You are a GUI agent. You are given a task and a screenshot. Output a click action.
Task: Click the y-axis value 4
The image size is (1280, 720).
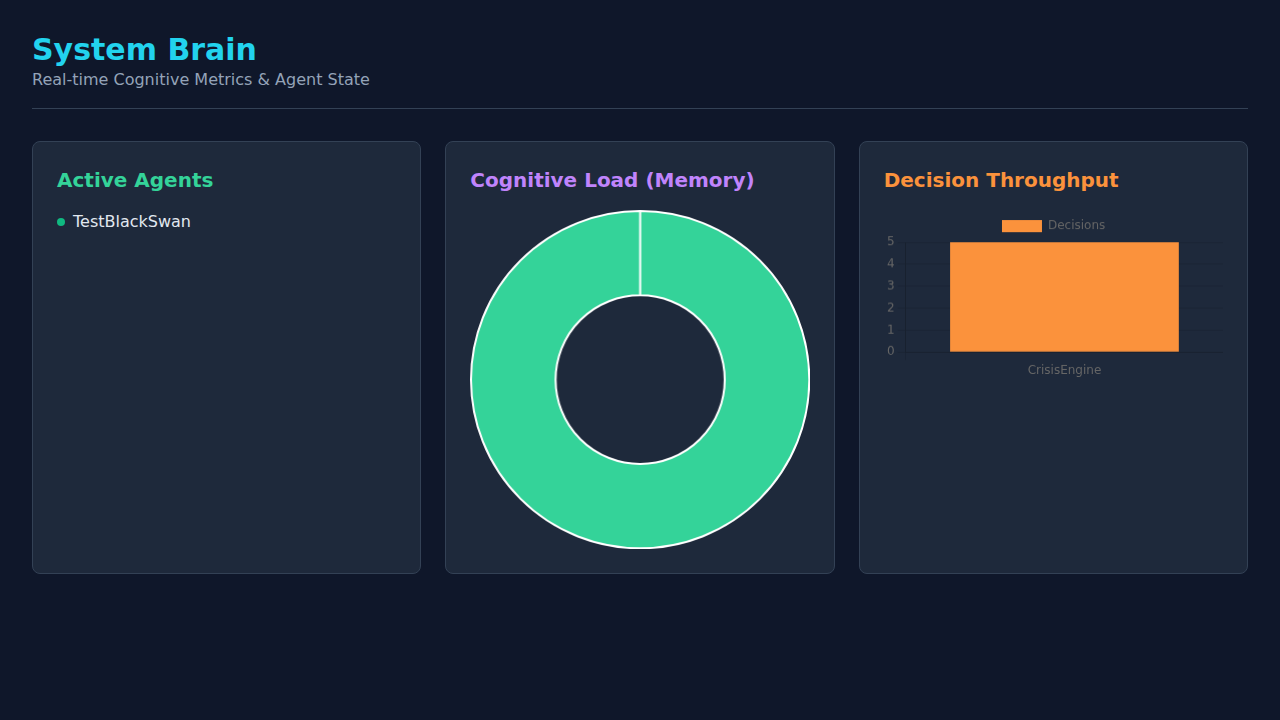pyautogui.click(x=890, y=264)
